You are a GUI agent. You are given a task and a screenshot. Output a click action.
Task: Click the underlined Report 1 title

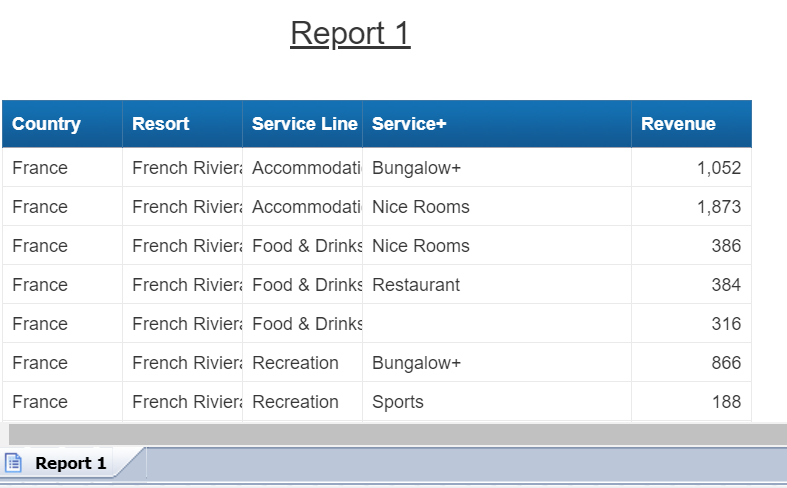coord(350,33)
